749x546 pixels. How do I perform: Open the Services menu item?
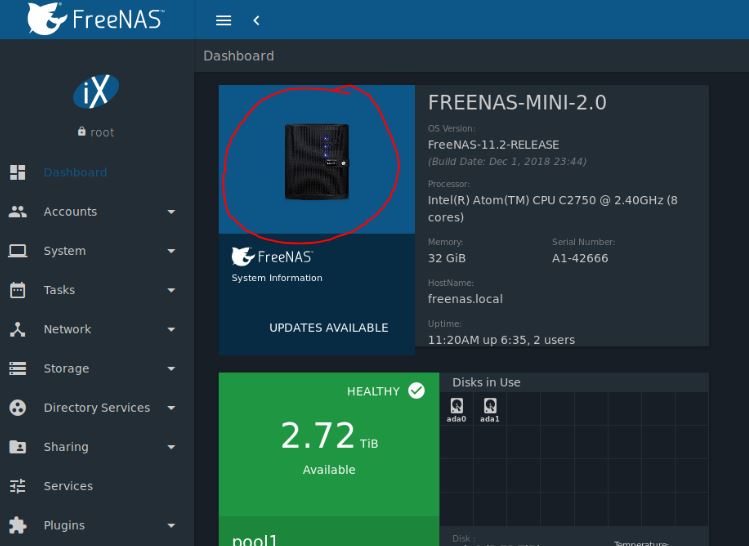[x=68, y=486]
